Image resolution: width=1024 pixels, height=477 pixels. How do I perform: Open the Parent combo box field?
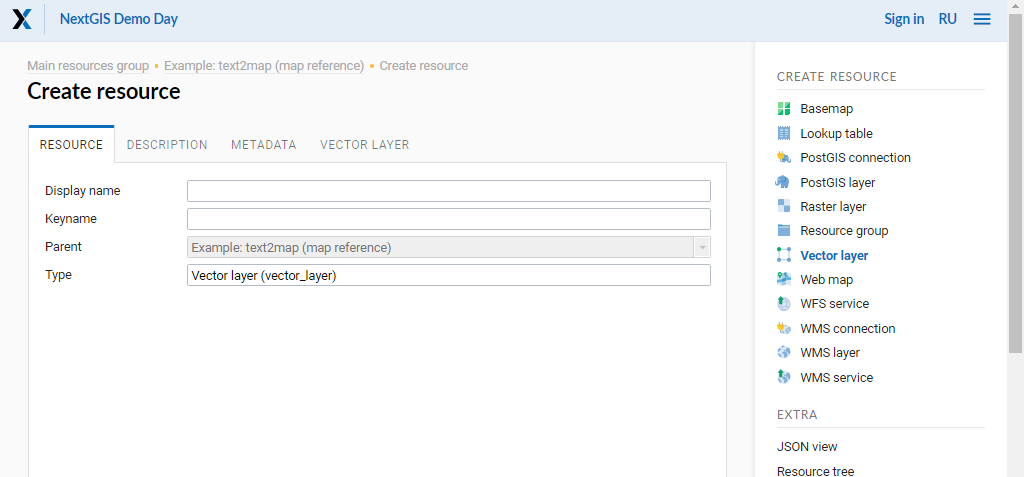(x=449, y=248)
